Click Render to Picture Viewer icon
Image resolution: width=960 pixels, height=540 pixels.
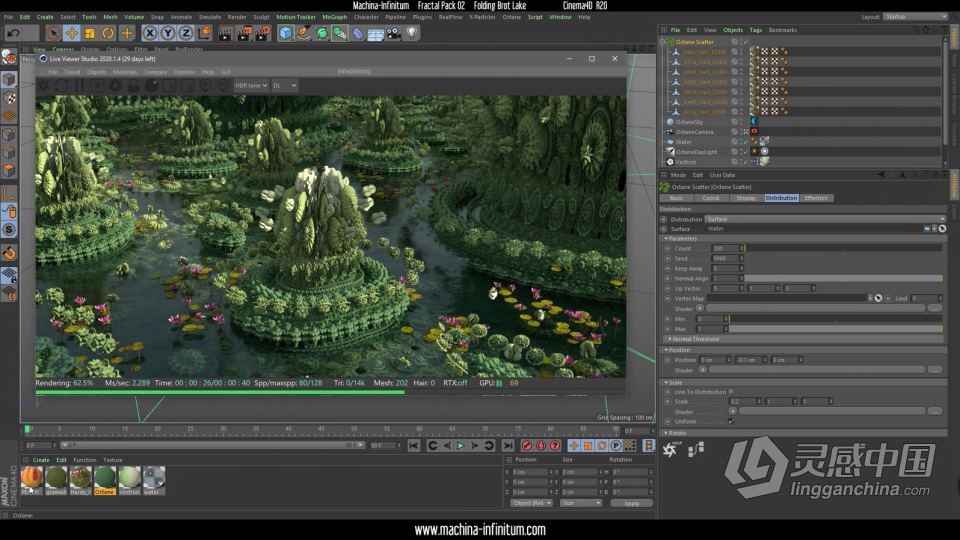(244, 33)
